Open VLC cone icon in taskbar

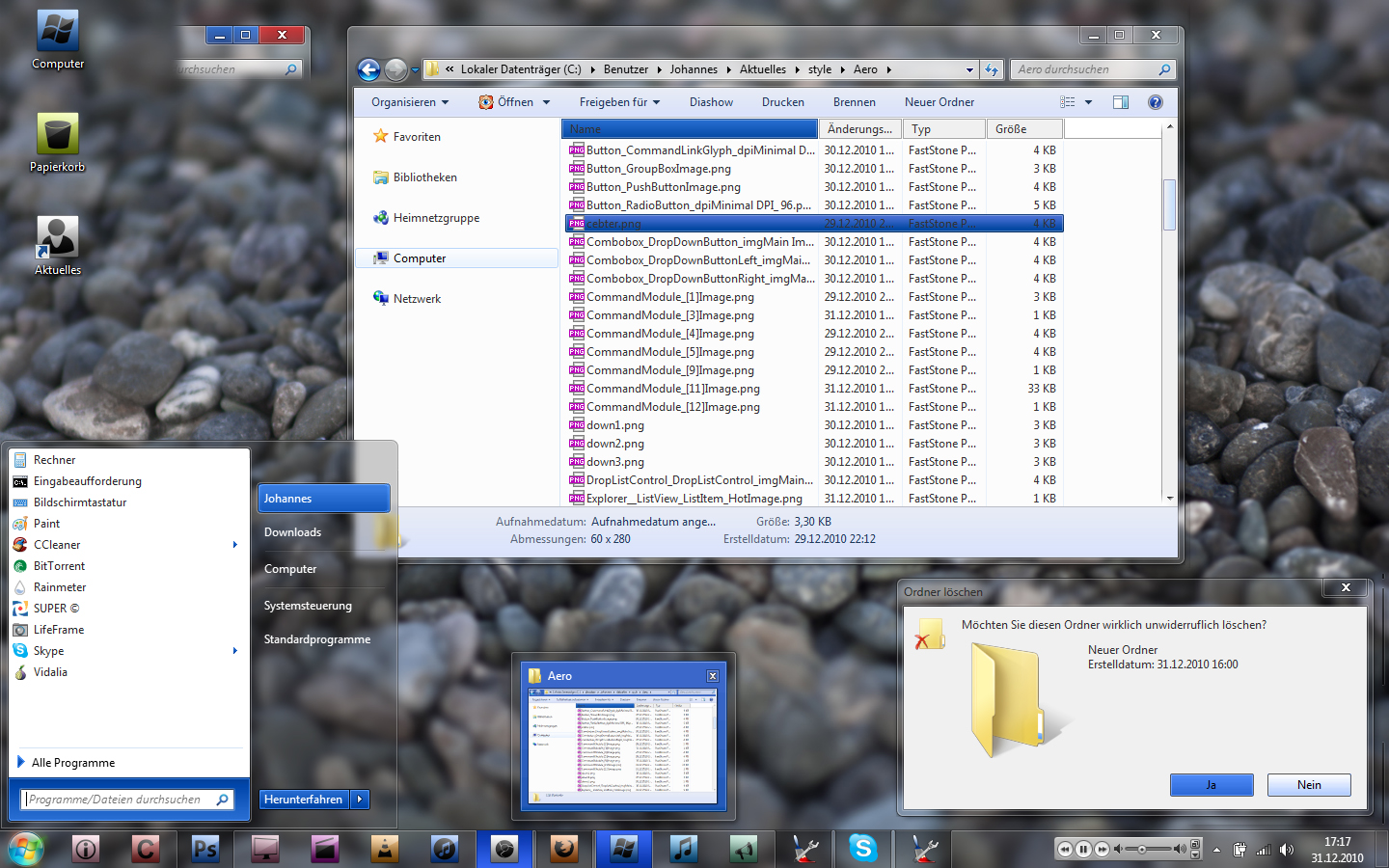tap(385, 849)
